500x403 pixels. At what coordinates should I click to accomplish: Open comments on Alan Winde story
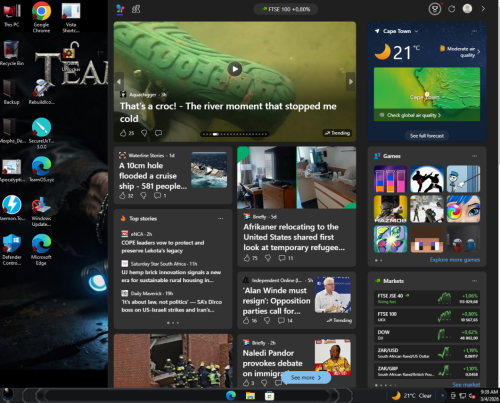click(281, 321)
